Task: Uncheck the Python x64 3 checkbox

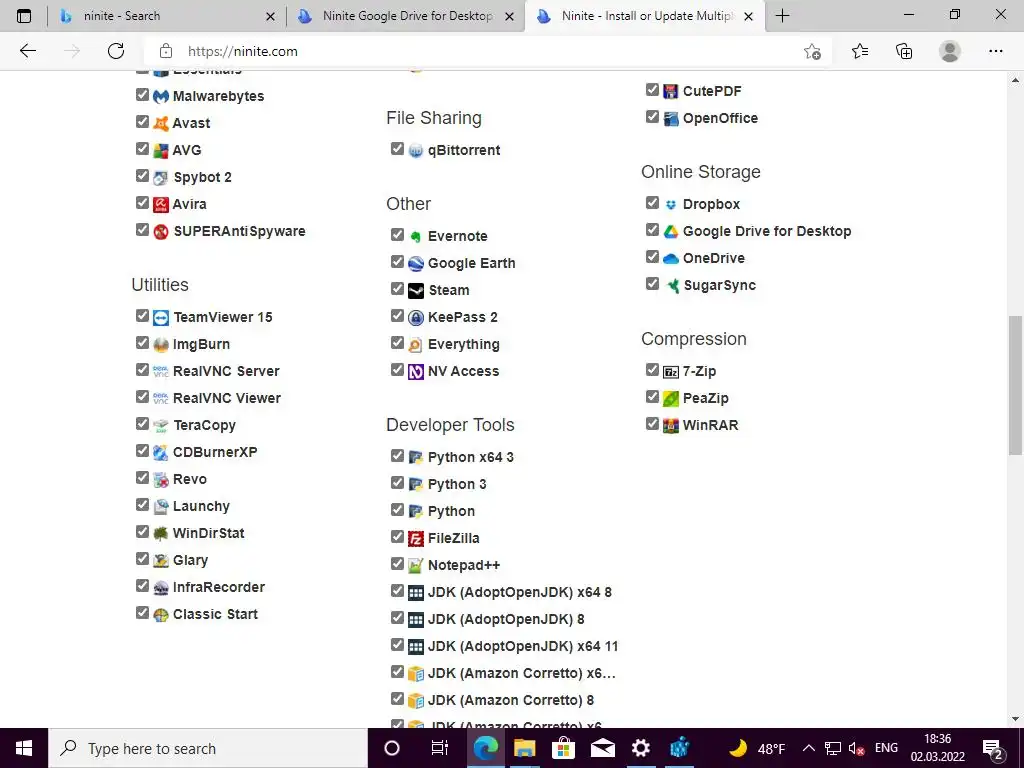Action: (x=397, y=456)
